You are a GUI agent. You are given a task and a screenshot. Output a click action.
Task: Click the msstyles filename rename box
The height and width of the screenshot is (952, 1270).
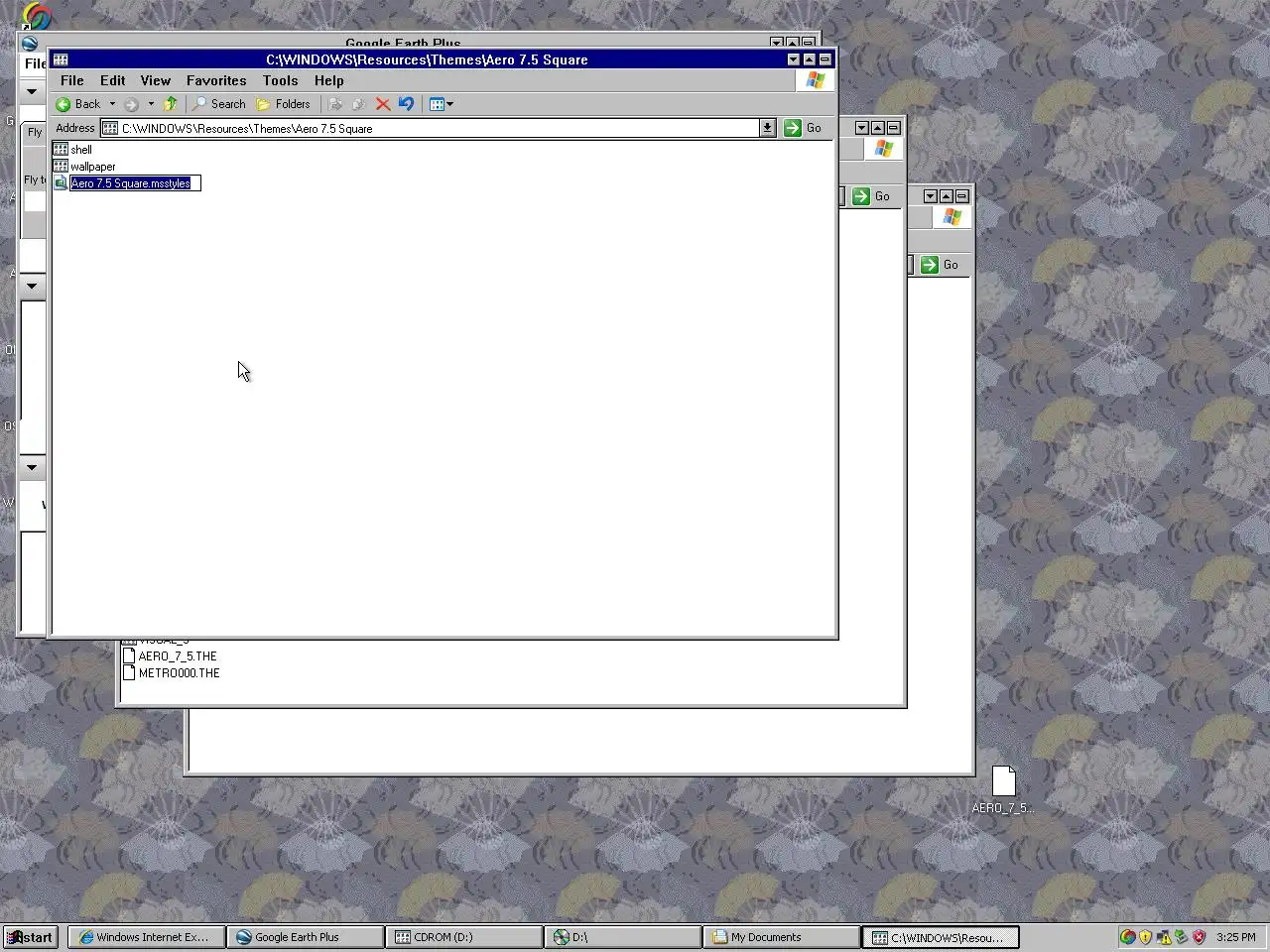pyautogui.click(x=135, y=183)
